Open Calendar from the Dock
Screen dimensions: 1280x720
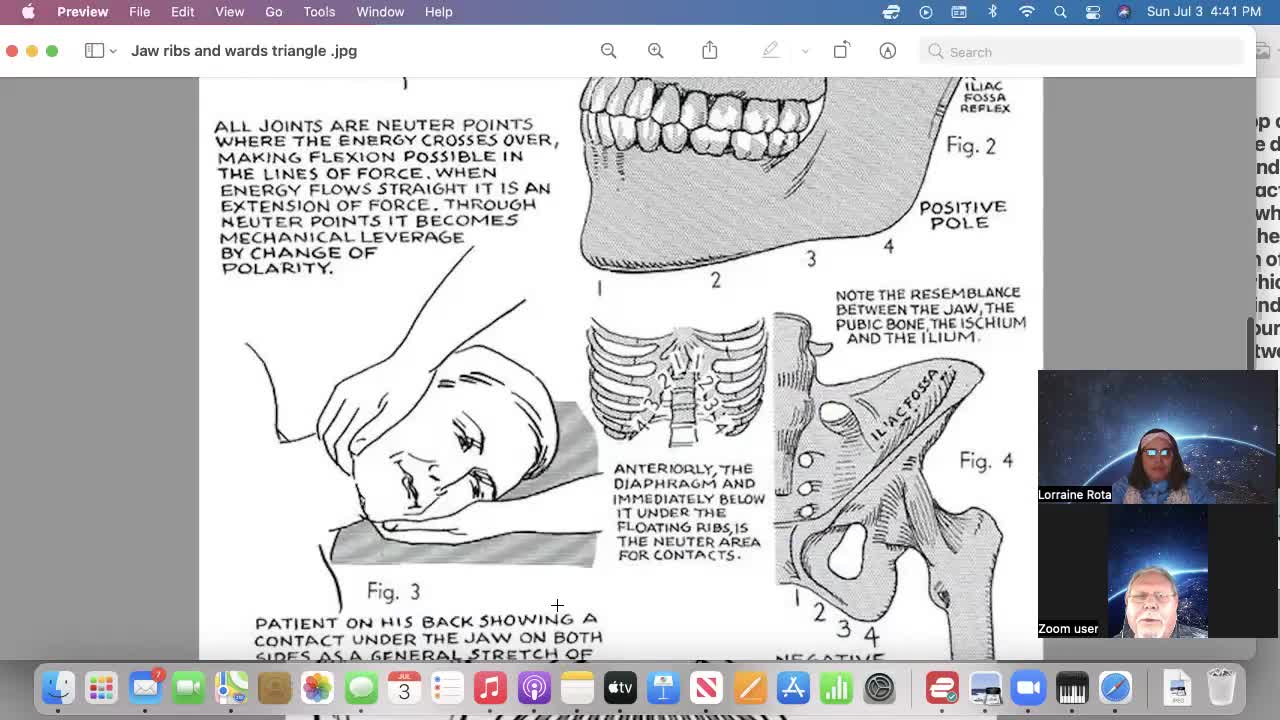404,687
